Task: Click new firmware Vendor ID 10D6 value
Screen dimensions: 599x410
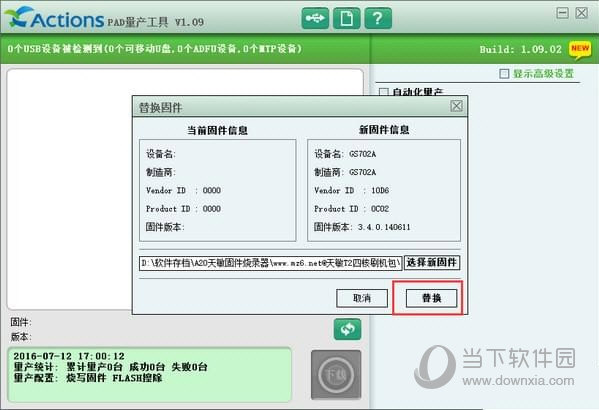Action: (380, 190)
